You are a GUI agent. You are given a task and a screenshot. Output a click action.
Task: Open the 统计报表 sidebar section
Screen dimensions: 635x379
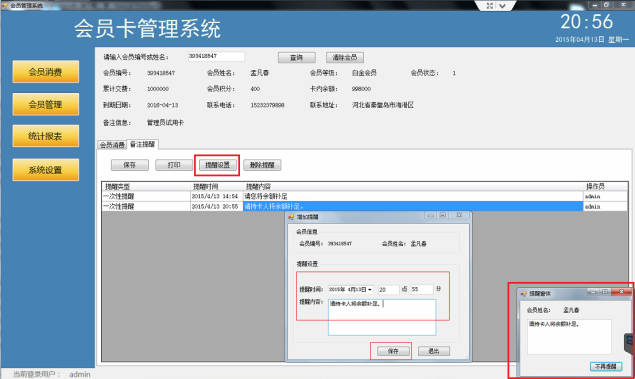pyautogui.click(x=46, y=136)
